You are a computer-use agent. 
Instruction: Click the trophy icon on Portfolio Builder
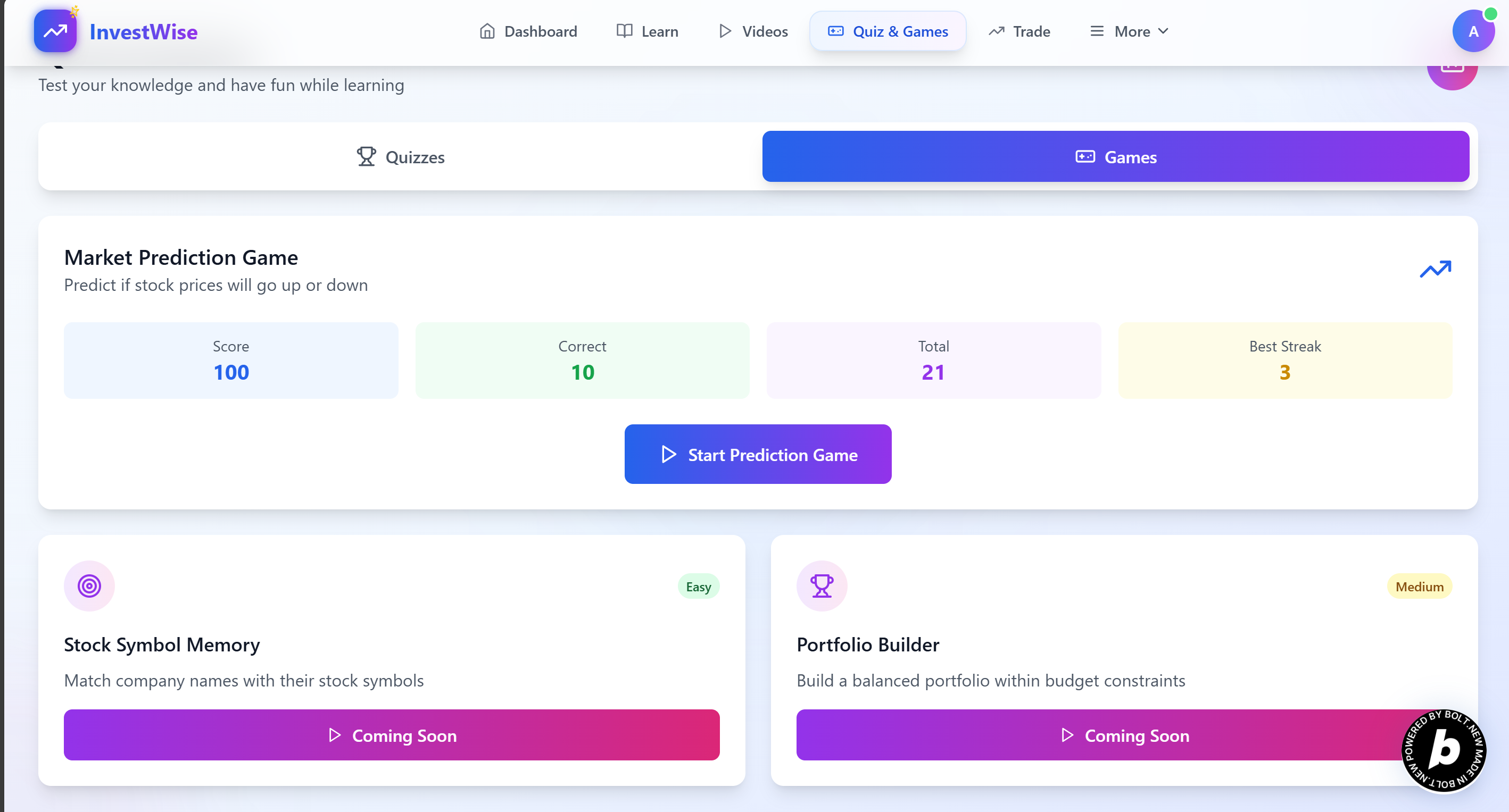coord(822,585)
